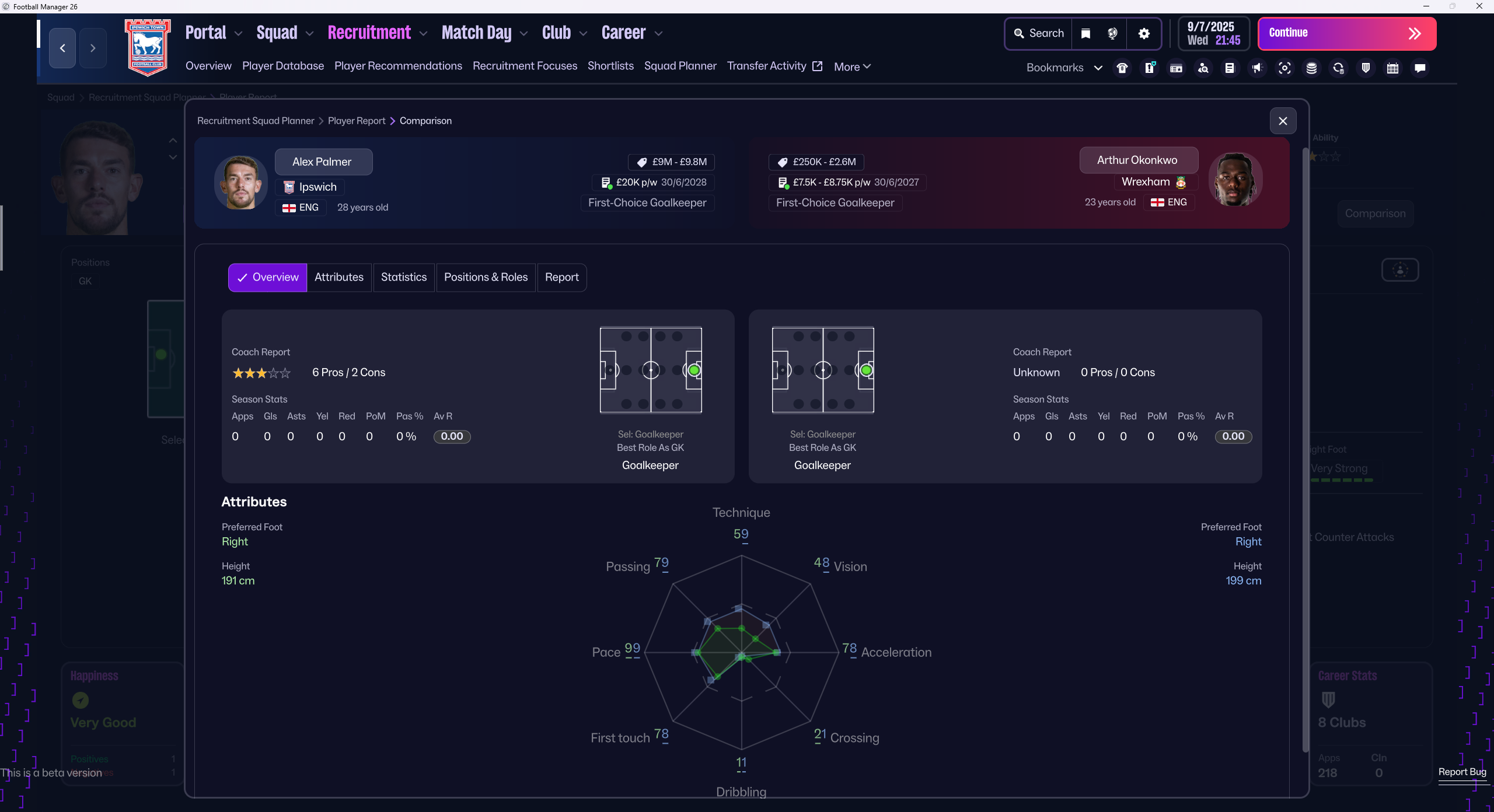Click the player silhouette icon in background panel
The height and width of the screenshot is (812, 1494).
pyautogui.click(x=1400, y=269)
